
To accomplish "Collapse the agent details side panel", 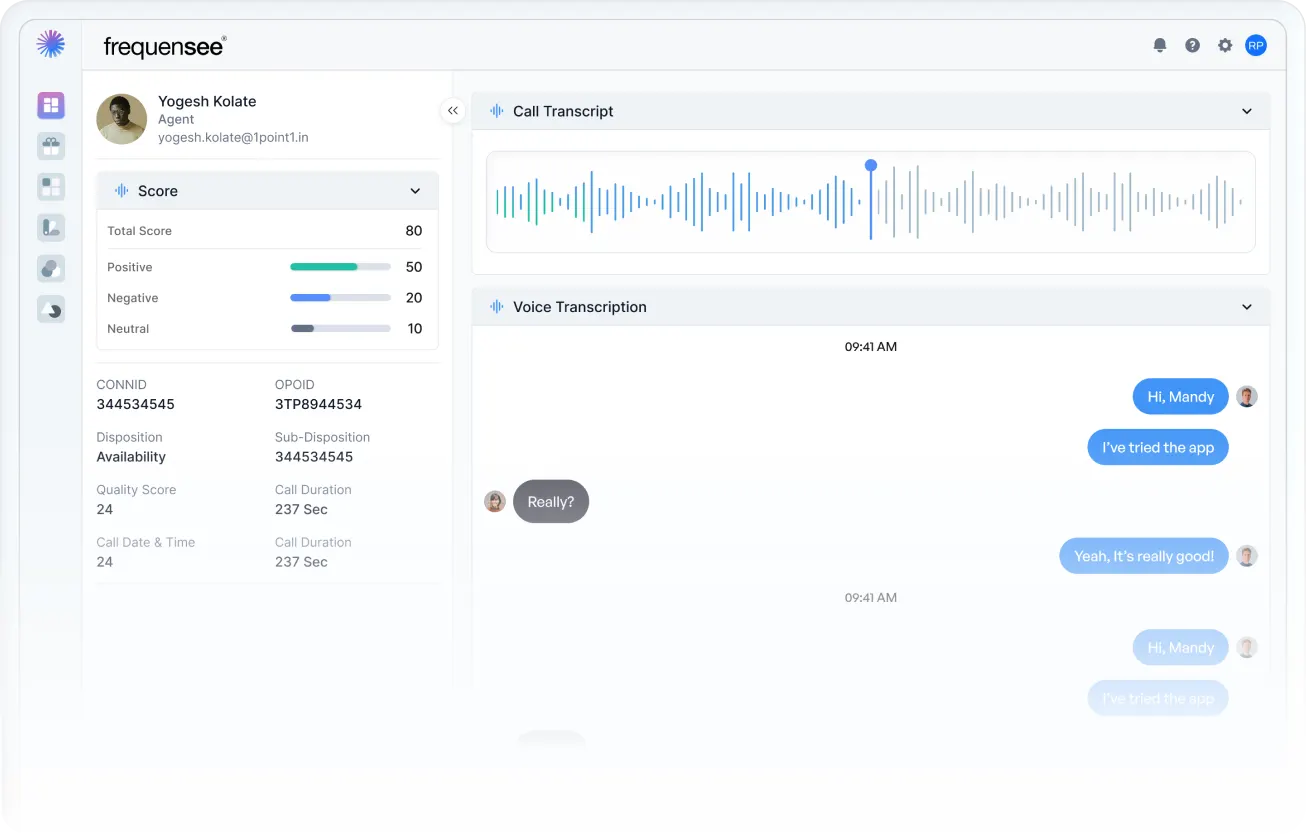I will [453, 111].
